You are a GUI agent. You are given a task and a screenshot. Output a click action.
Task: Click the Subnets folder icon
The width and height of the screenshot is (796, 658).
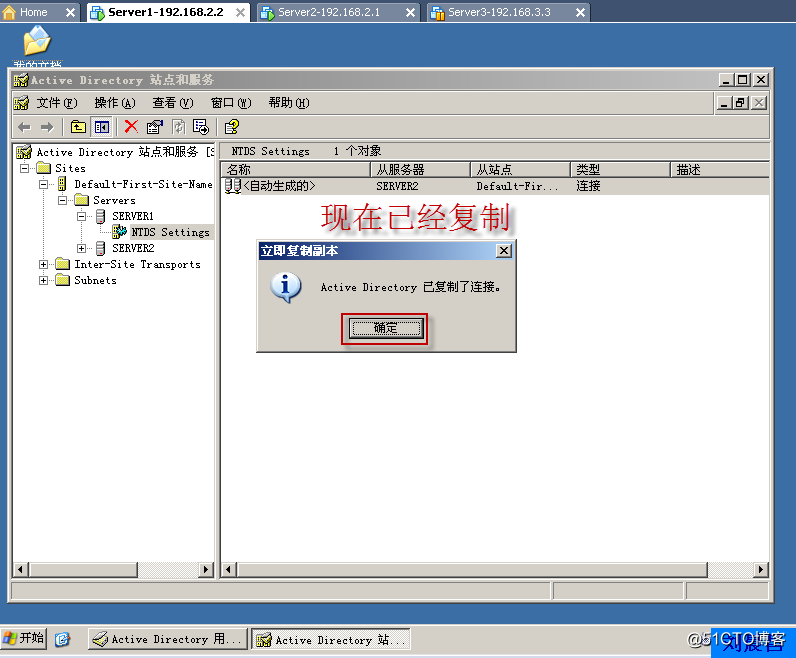62,280
